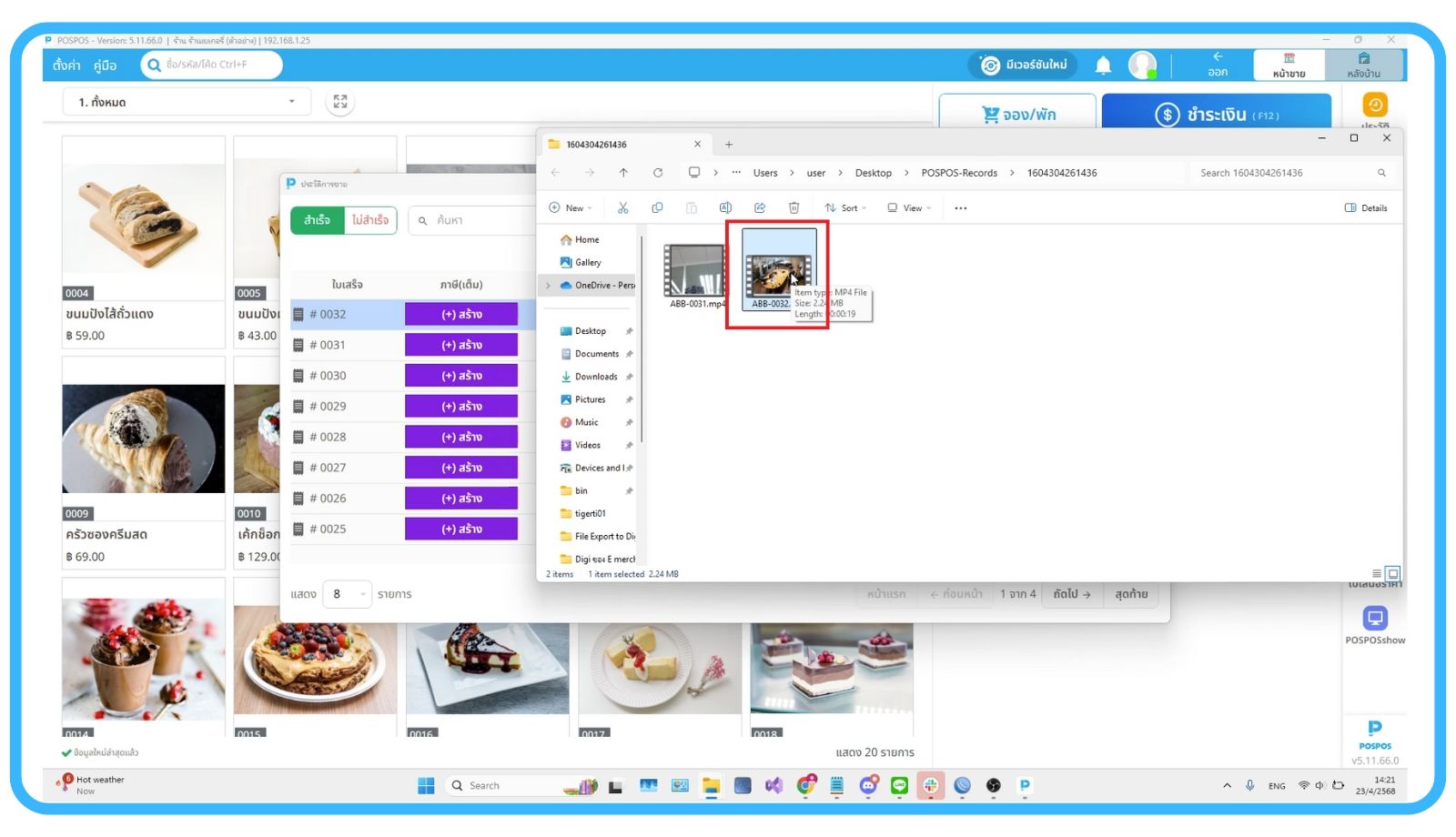Select Downloads in the navigation pane

pos(595,377)
